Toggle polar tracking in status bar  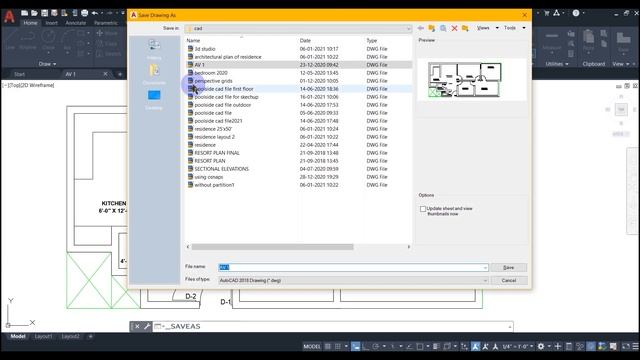(x=376, y=347)
